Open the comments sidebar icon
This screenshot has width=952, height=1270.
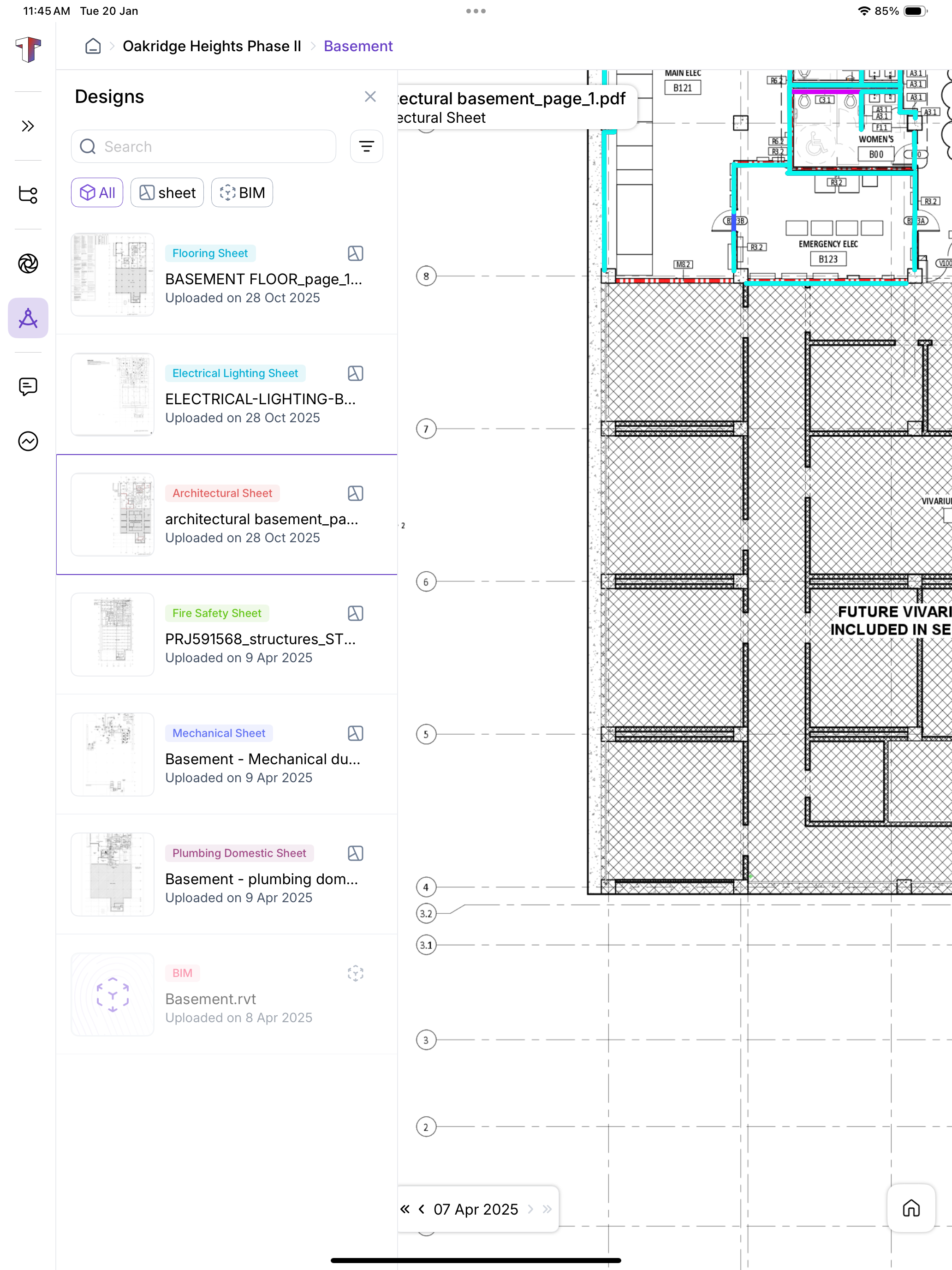point(28,386)
